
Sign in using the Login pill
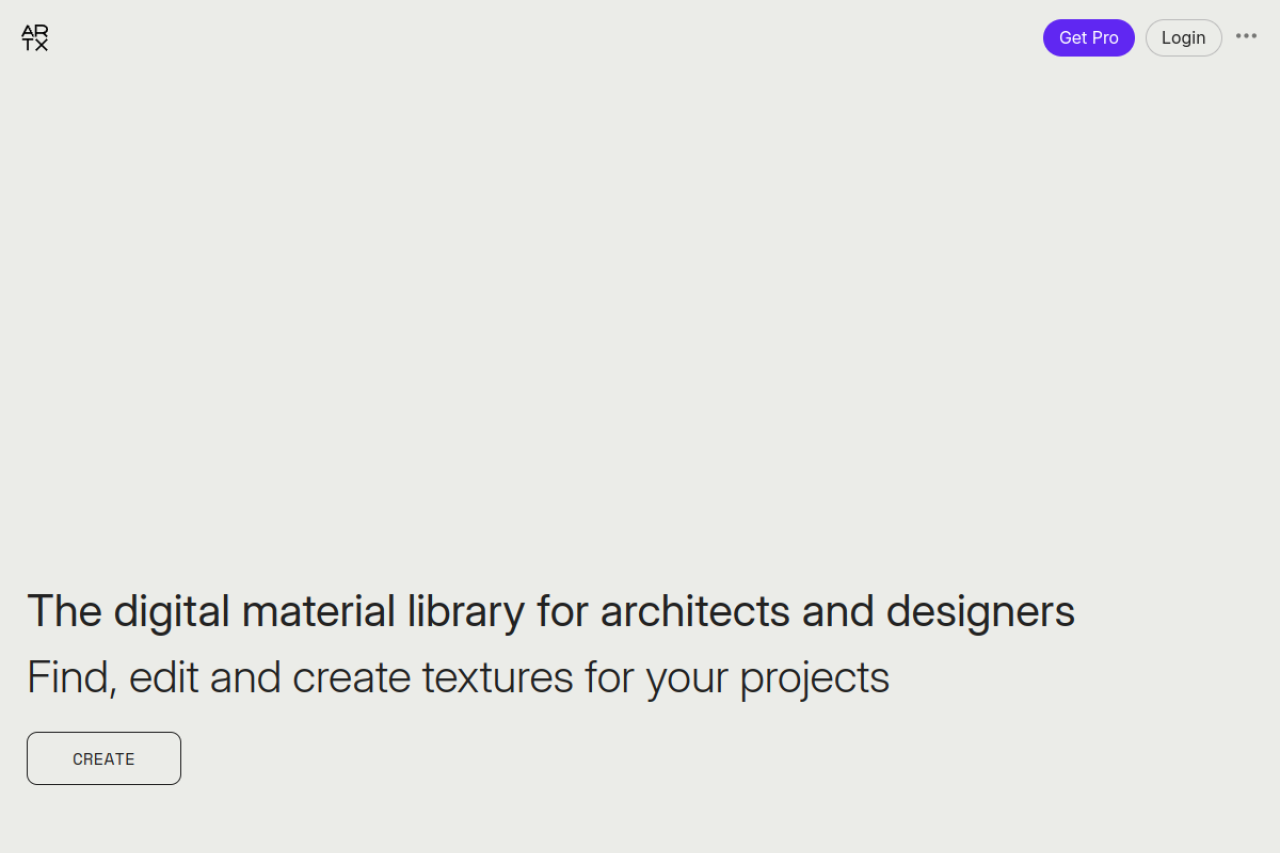click(x=1183, y=38)
